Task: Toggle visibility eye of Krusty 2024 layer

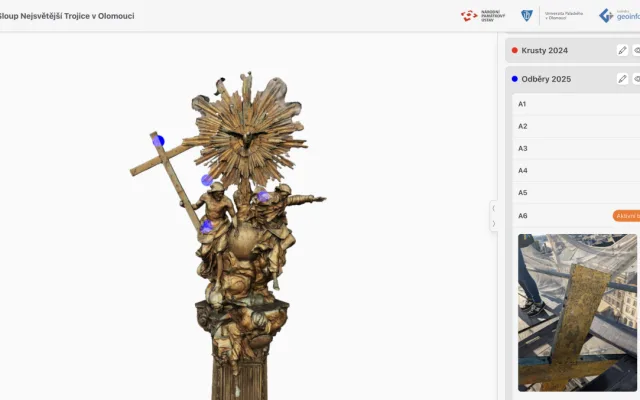Action: pyautogui.click(x=636, y=50)
